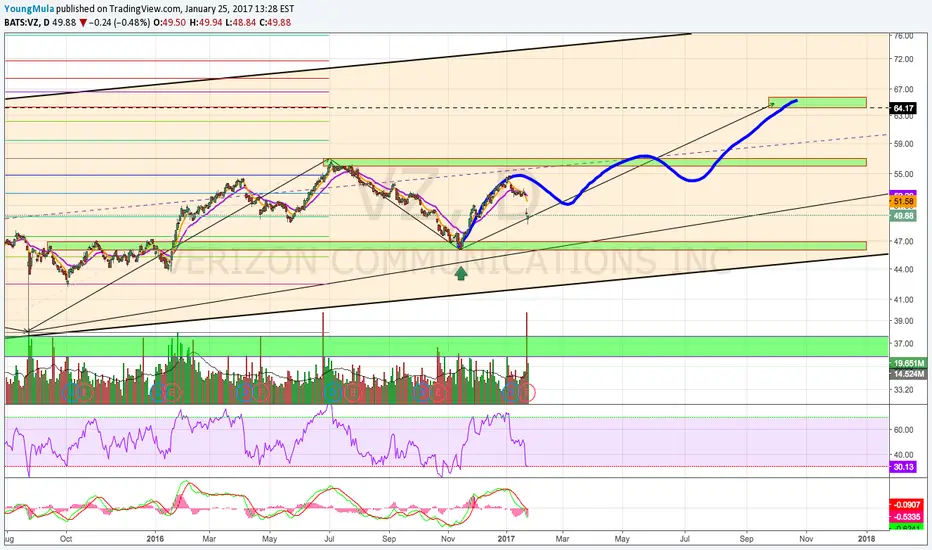Click the purple 30.13 RSI label

pyautogui.click(x=903, y=467)
